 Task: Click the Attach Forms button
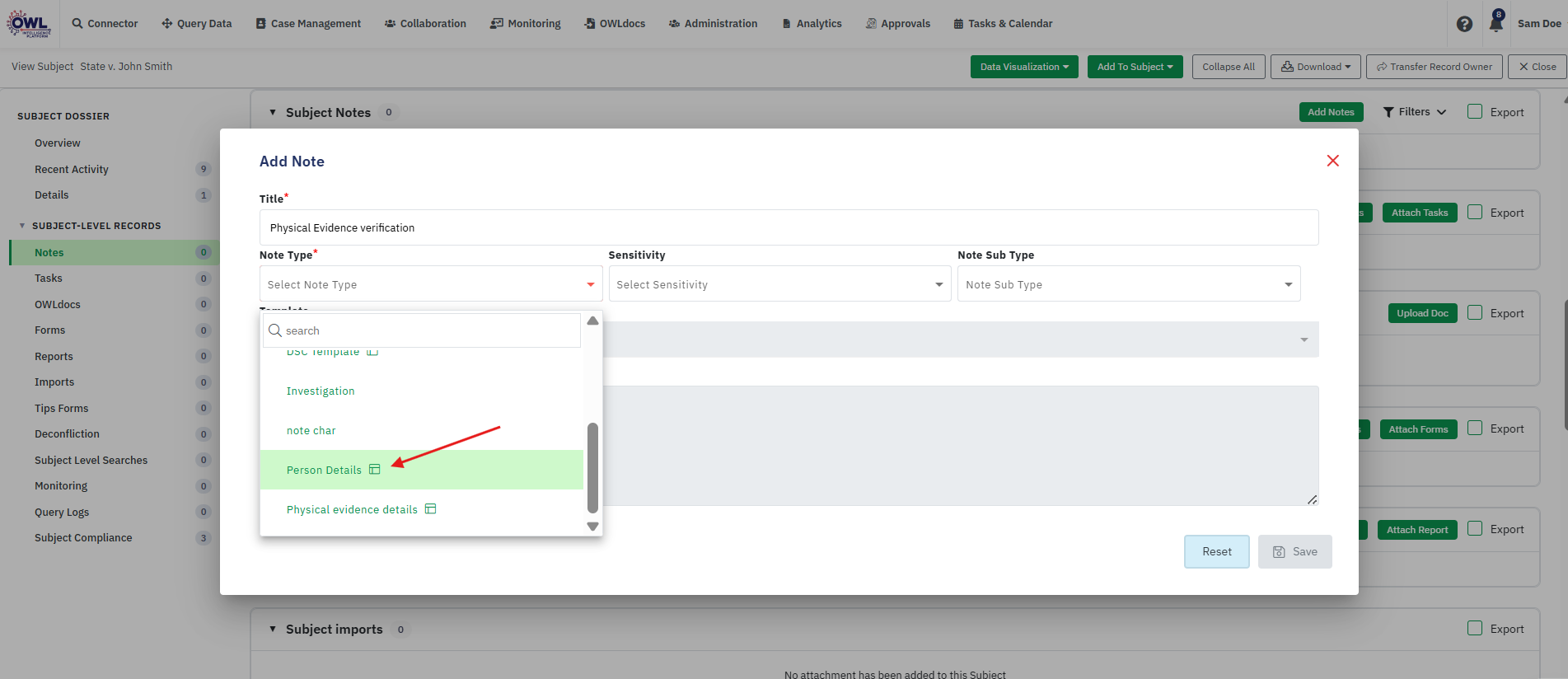coord(1417,429)
